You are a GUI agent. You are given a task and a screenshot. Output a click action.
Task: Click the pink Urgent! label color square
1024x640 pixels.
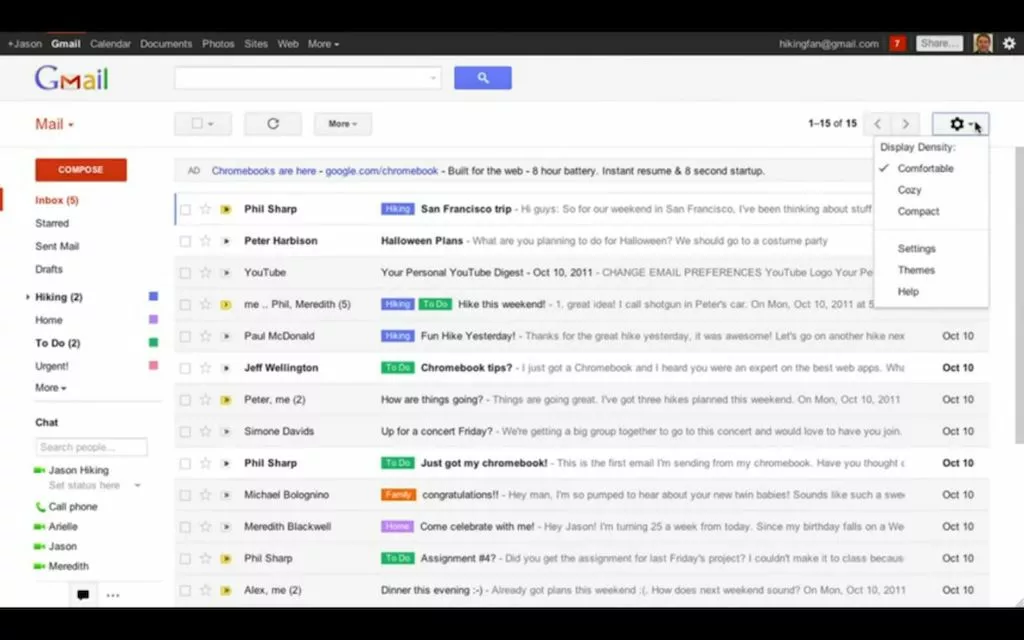(153, 365)
